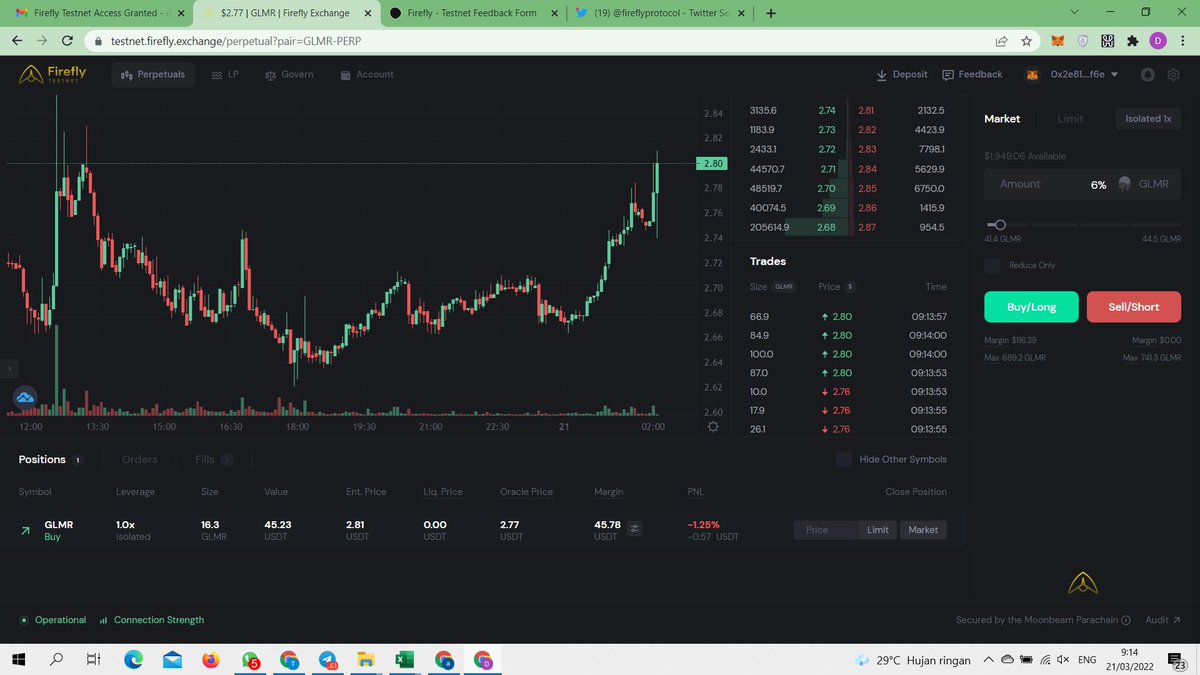
Task: Open browser Extensions puzzle icon
Action: point(1132,41)
